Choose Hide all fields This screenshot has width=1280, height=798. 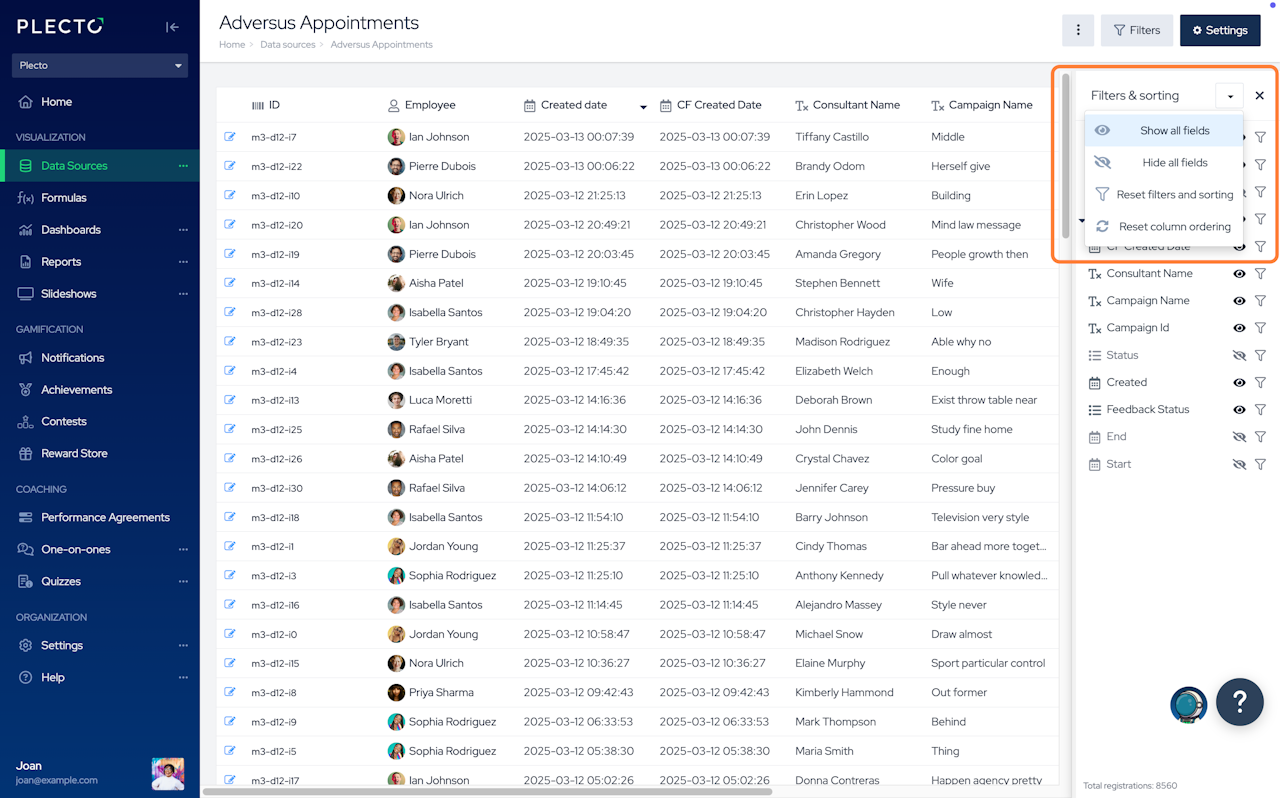click(x=1164, y=163)
